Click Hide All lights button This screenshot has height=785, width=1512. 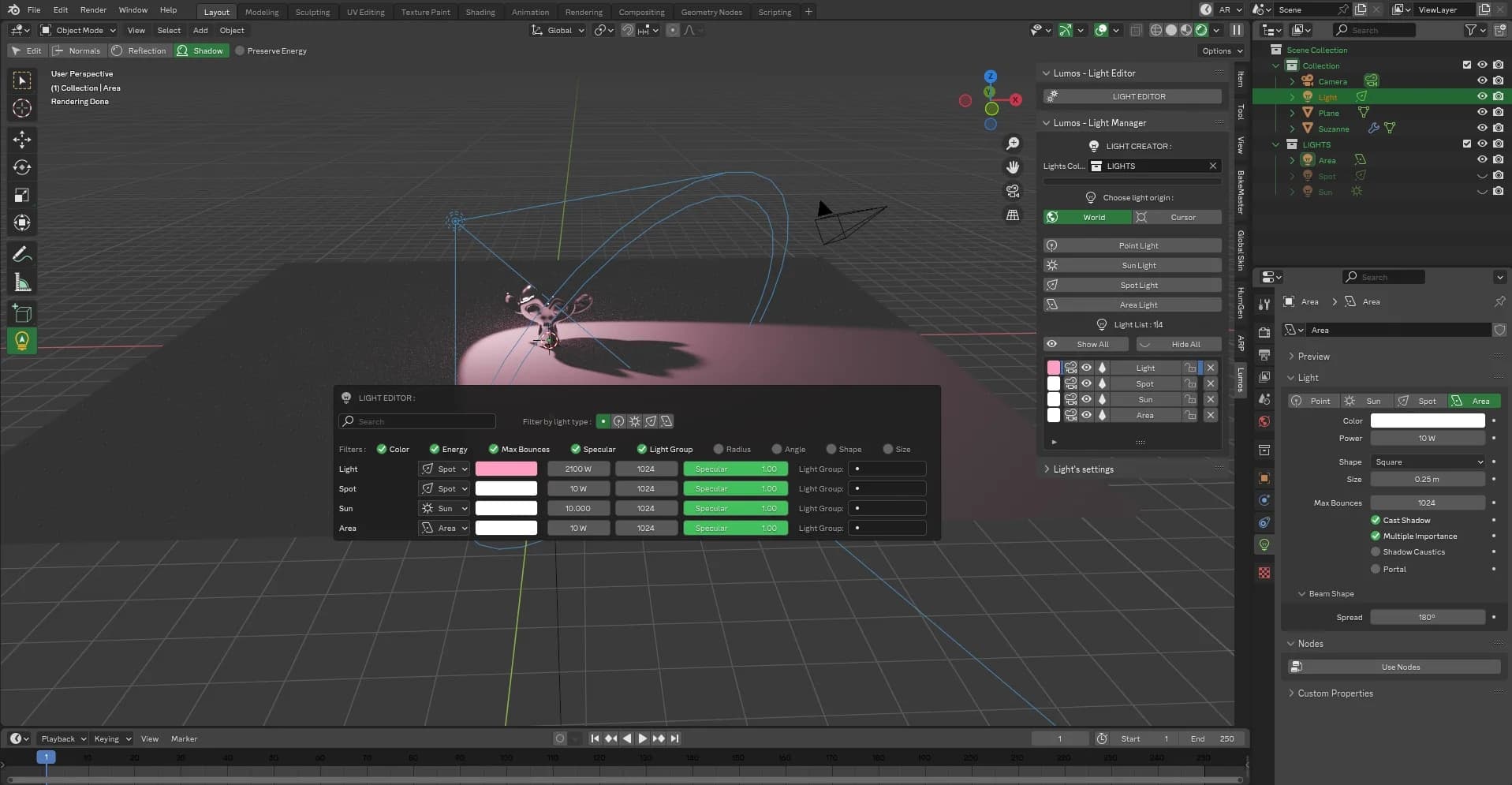tap(1179, 344)
